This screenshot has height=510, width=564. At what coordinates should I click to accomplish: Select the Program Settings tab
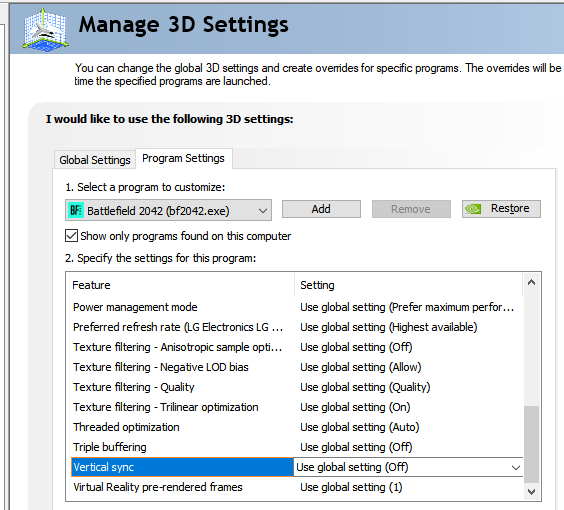(183, 158)
